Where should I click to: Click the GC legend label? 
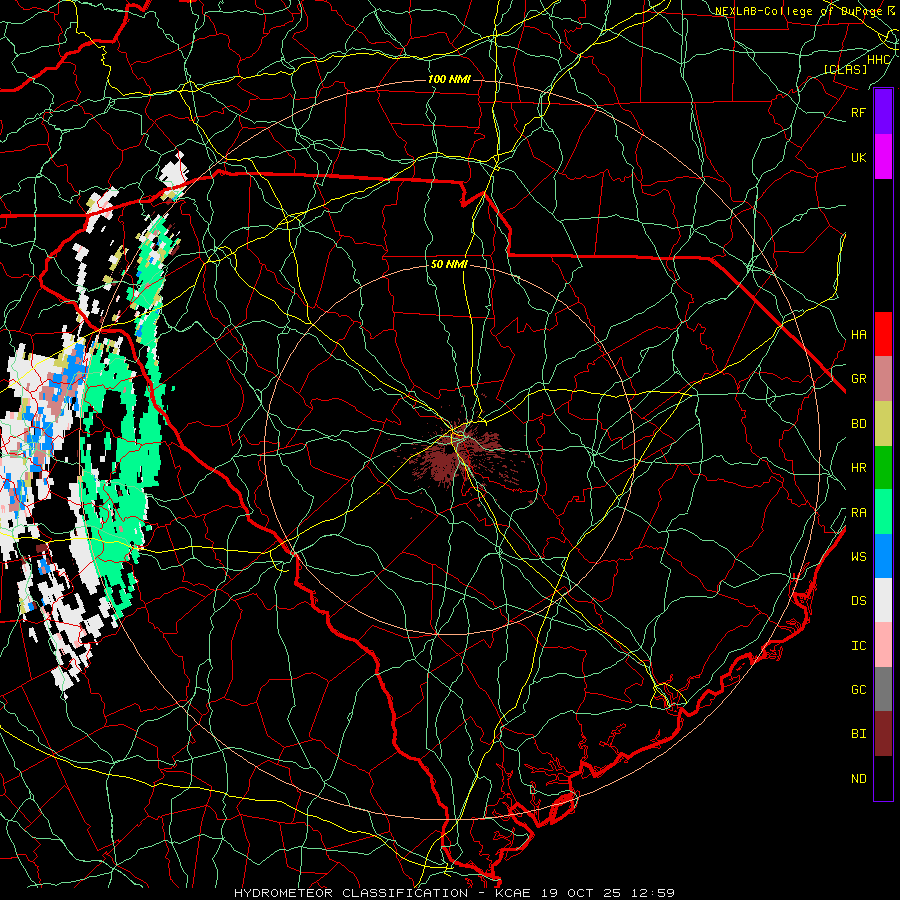coord(858,690)
